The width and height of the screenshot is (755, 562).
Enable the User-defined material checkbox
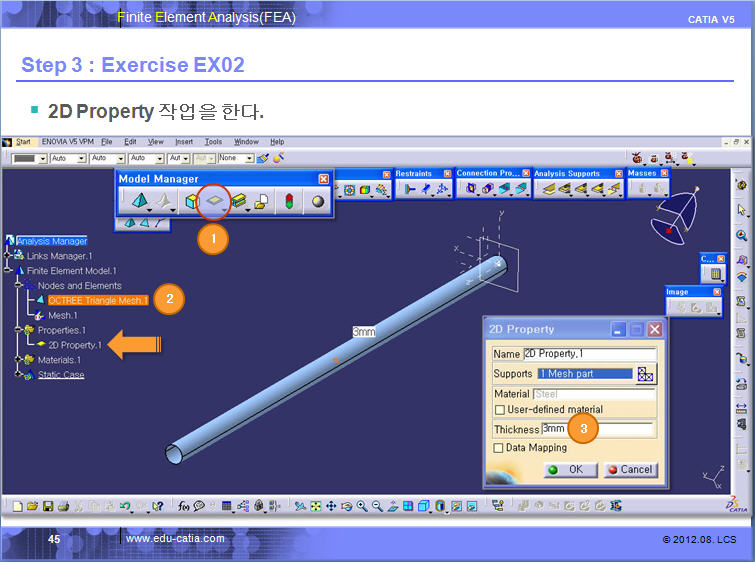[500, 409]
